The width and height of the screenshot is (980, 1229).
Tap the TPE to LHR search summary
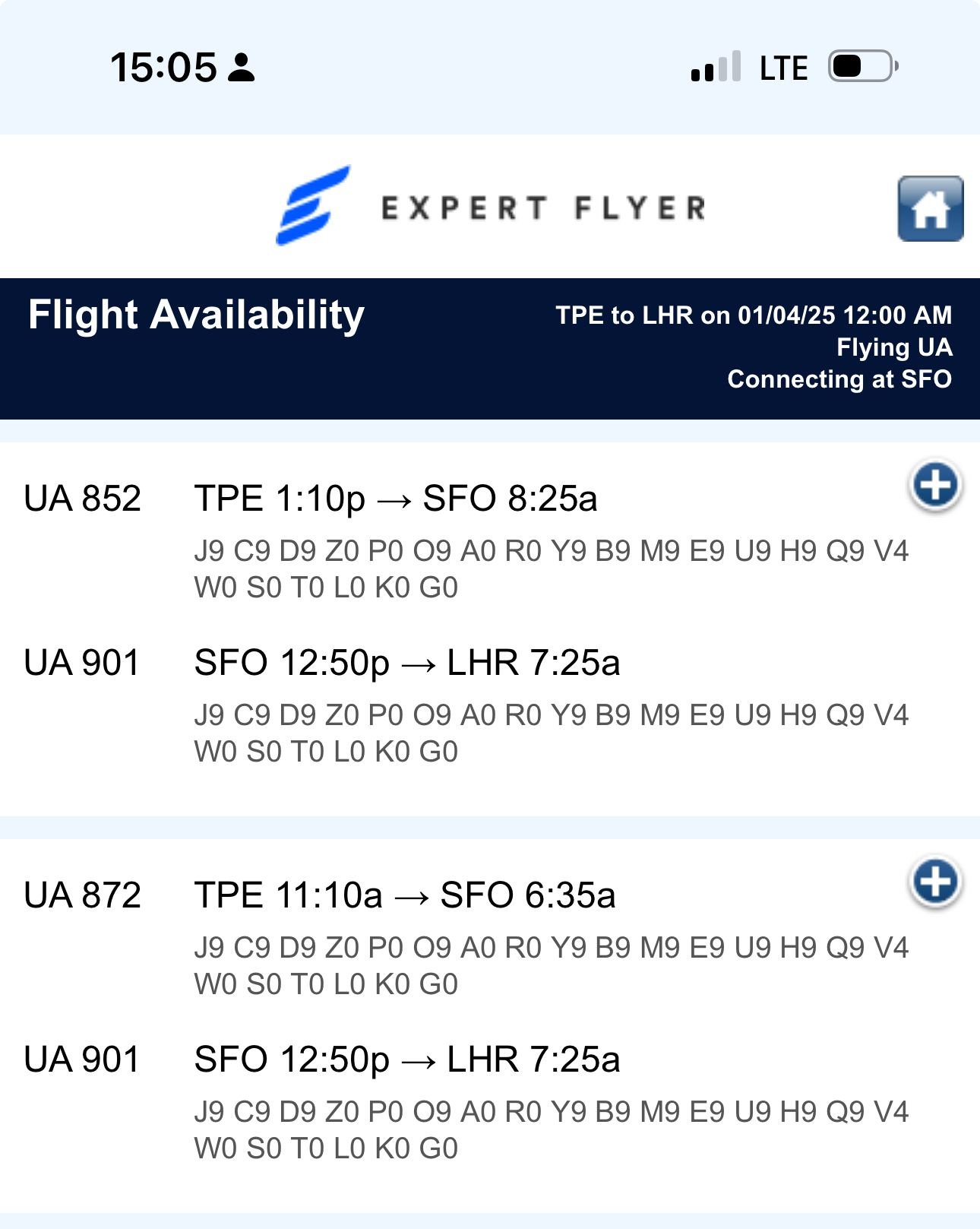pyautogui.click(x=753, y=315)
